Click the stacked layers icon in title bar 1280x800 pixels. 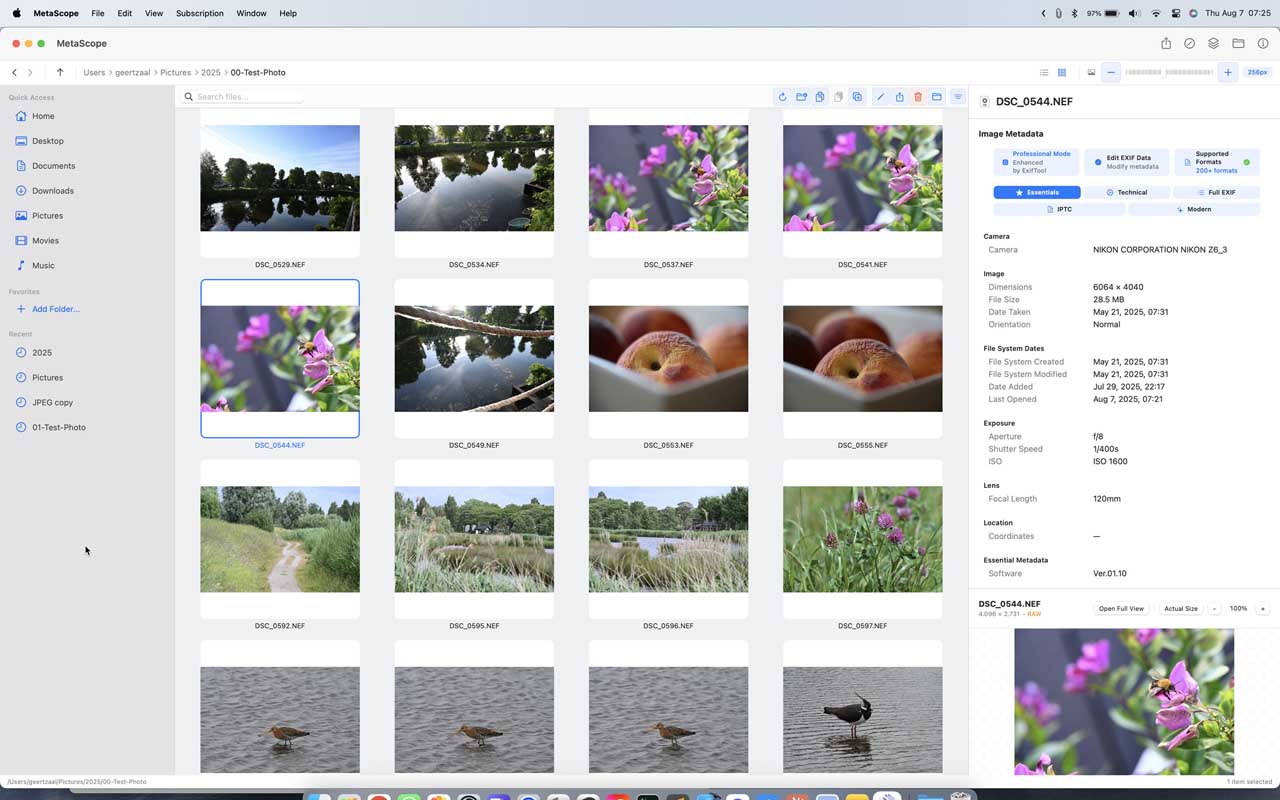(1213, 43)
